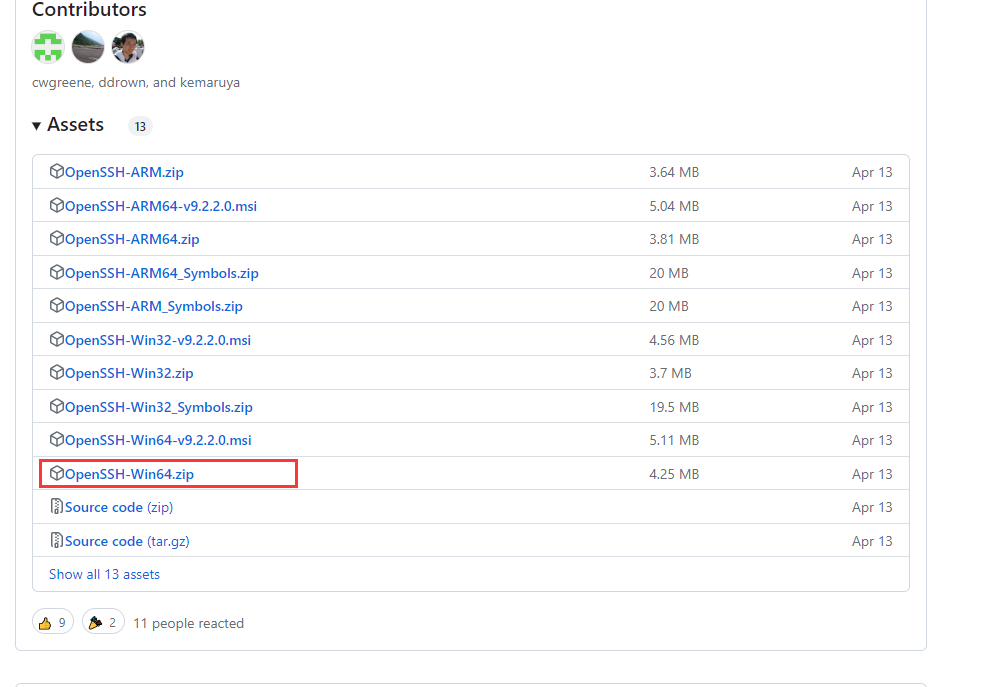The width and height of the screenshot is (1008, 687).
Task: Toggle the thumbs up reaction with 9
Action: pyautogui.click(x=53, y=622)
